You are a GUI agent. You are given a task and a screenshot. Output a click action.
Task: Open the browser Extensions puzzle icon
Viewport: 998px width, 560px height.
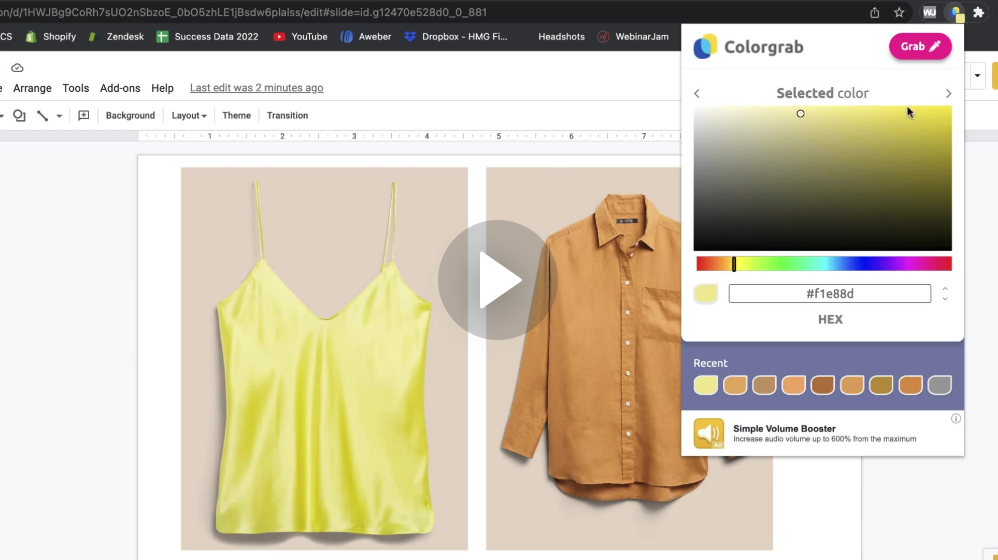[979, 12]
